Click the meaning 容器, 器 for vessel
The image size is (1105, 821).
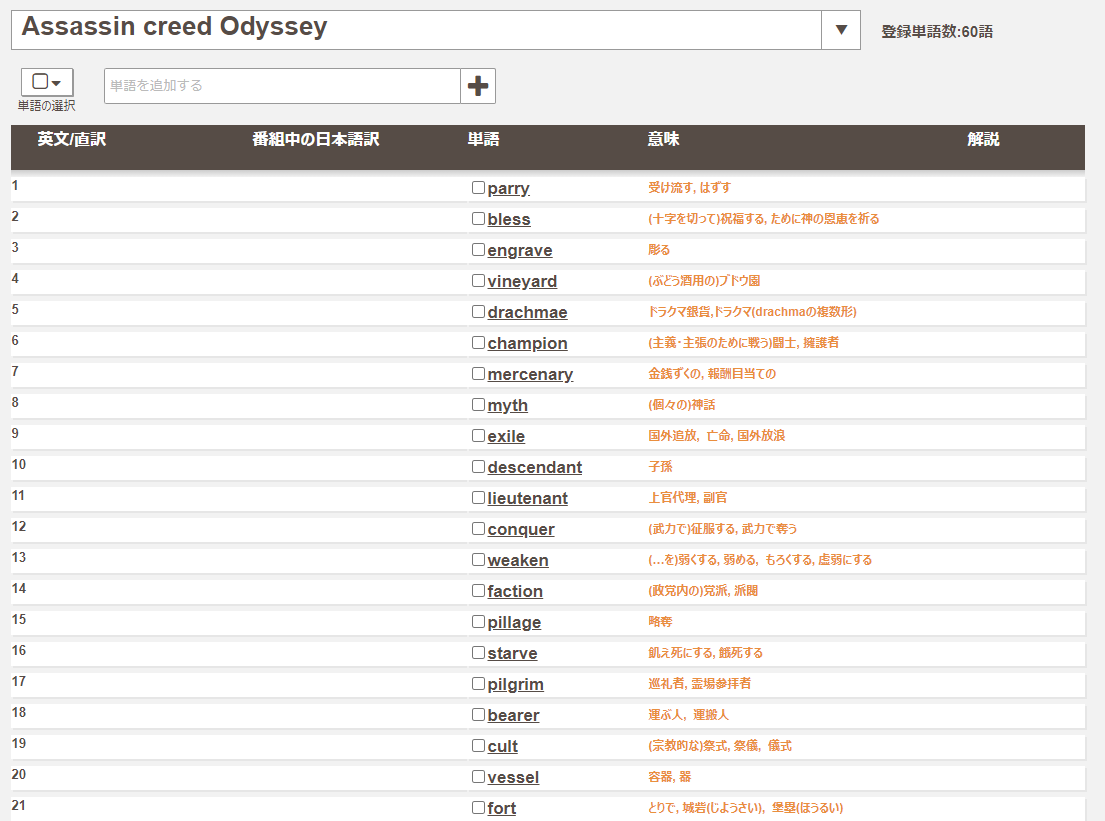670,777
